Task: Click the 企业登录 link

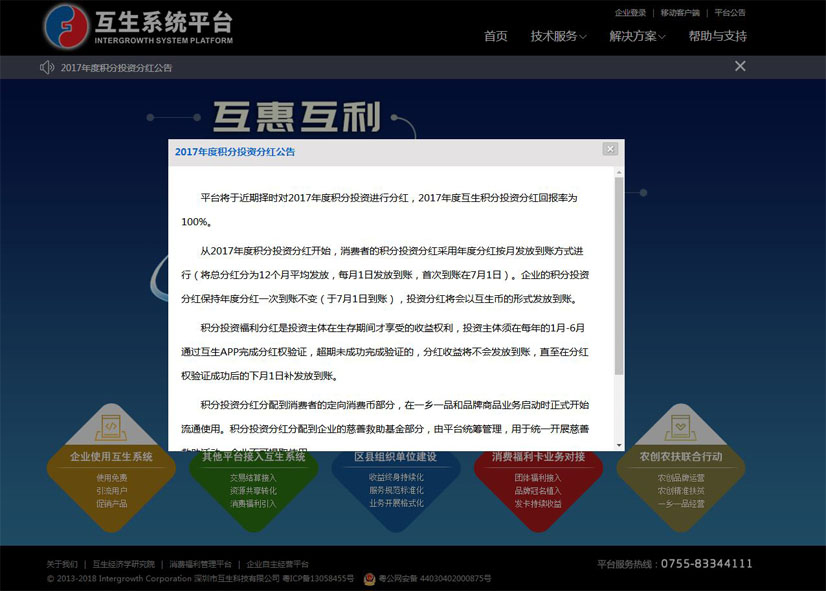Action: coord(630,13)
